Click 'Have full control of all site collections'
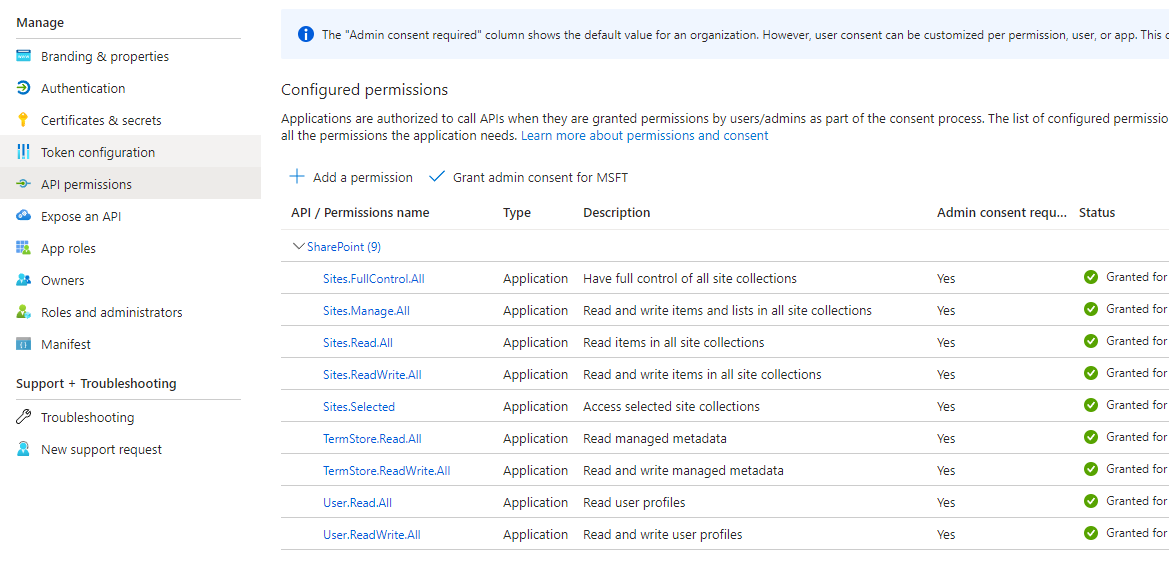Screen dimensions: 1169x562 (x=690, y=279)
